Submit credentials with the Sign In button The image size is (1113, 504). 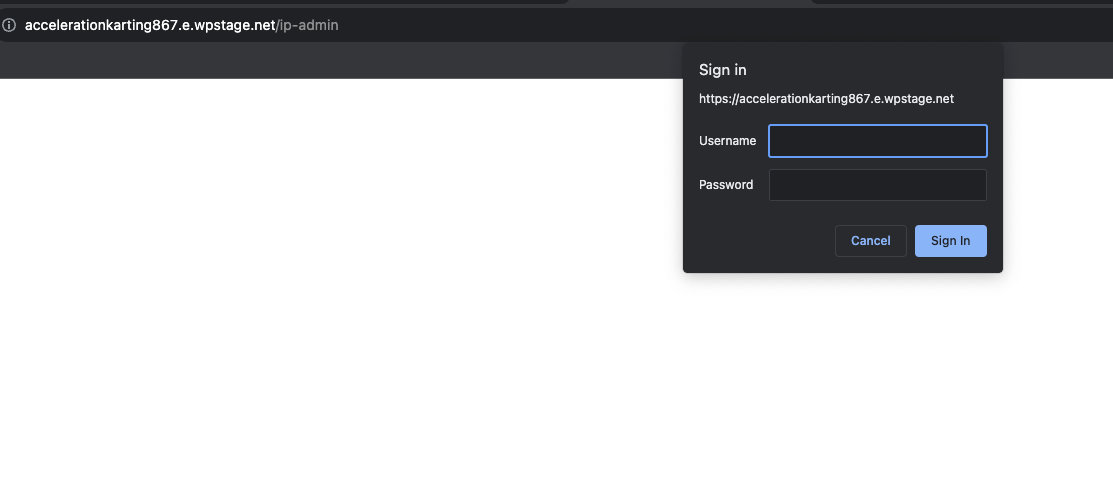[x=950, y=241]
